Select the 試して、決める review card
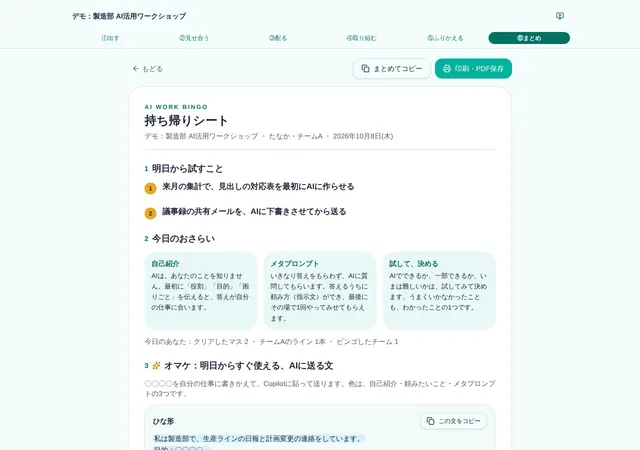 439,291
